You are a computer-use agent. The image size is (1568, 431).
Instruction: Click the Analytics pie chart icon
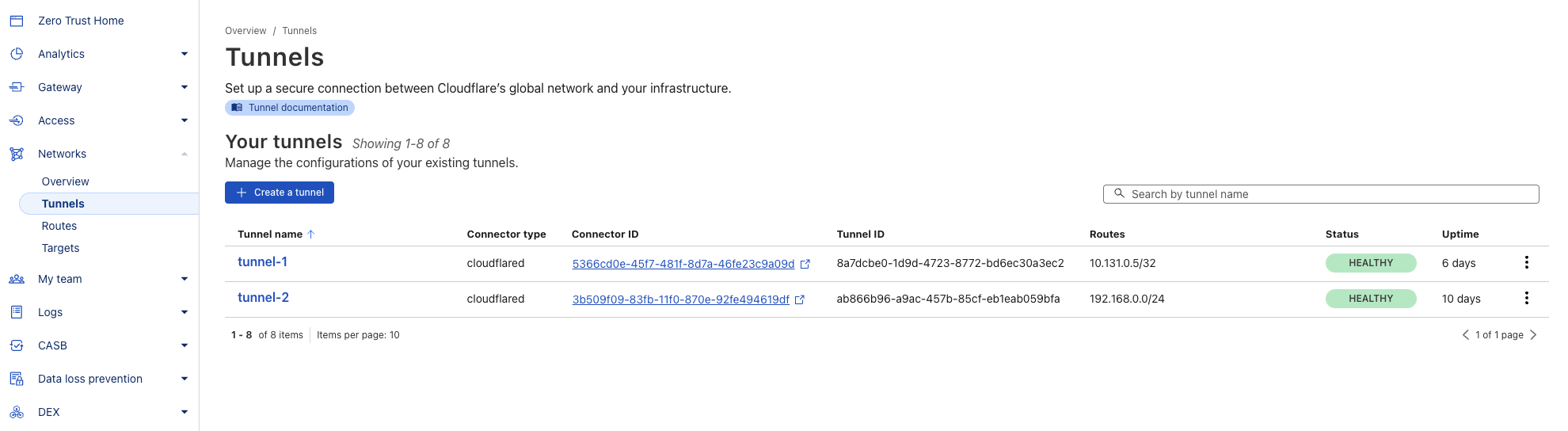coord(17,54)
